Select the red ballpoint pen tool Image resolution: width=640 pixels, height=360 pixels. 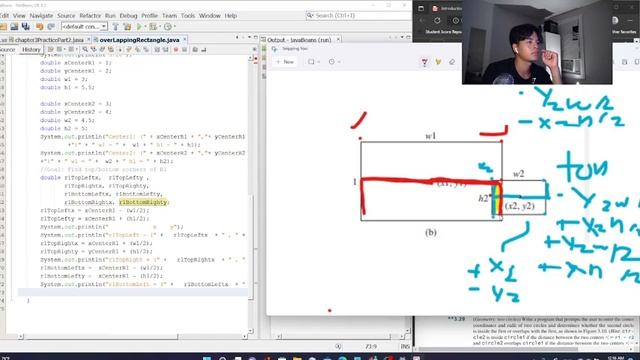click(424, 62)
